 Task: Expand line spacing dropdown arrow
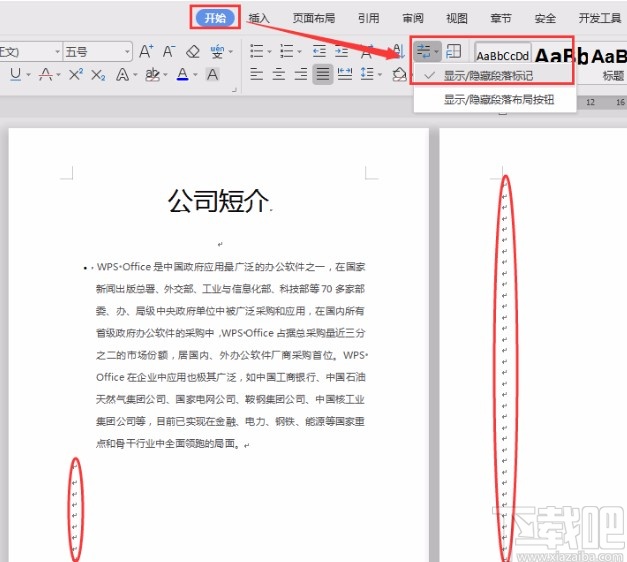pos(380,74)
